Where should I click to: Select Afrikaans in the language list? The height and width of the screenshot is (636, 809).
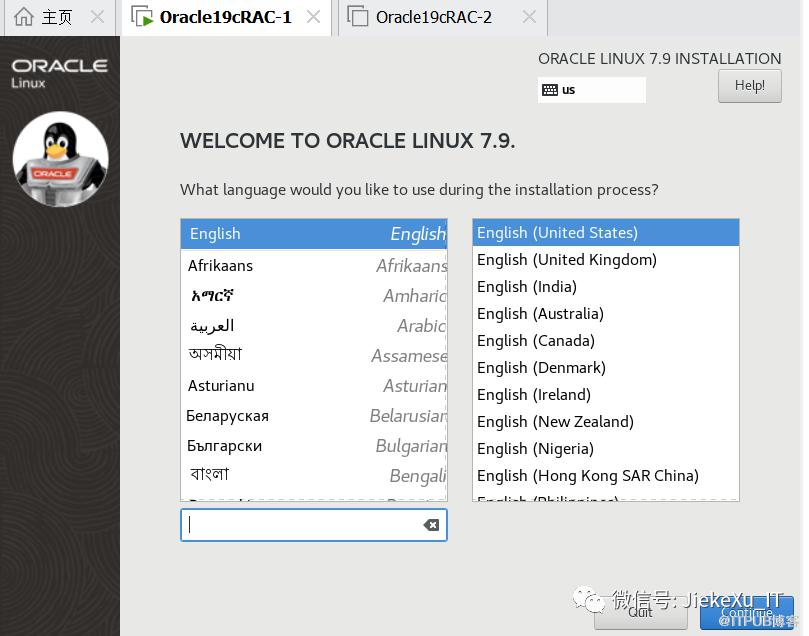click(x=313, y=266)
